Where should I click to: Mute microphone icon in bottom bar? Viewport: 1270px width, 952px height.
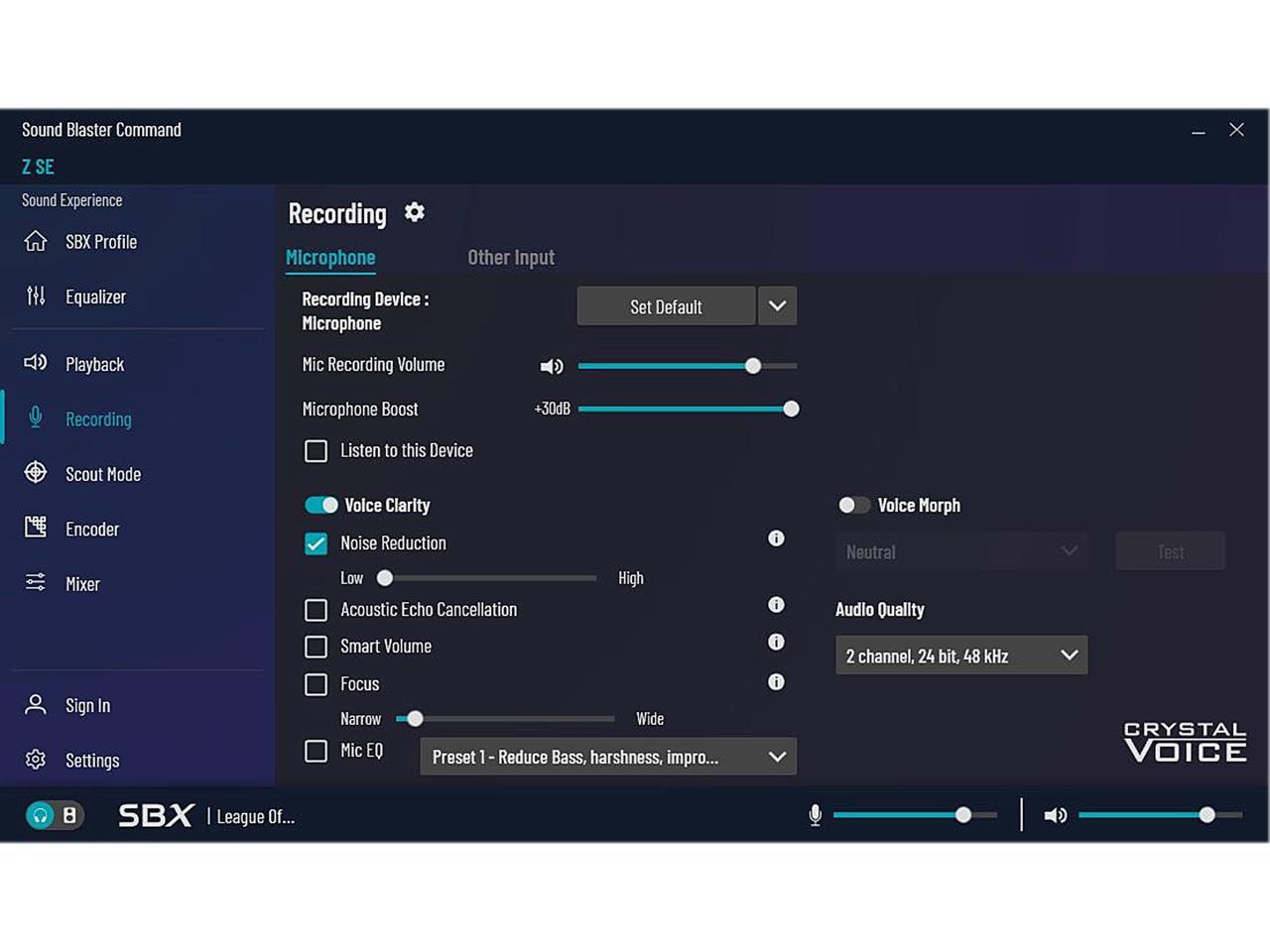point(815,815)
